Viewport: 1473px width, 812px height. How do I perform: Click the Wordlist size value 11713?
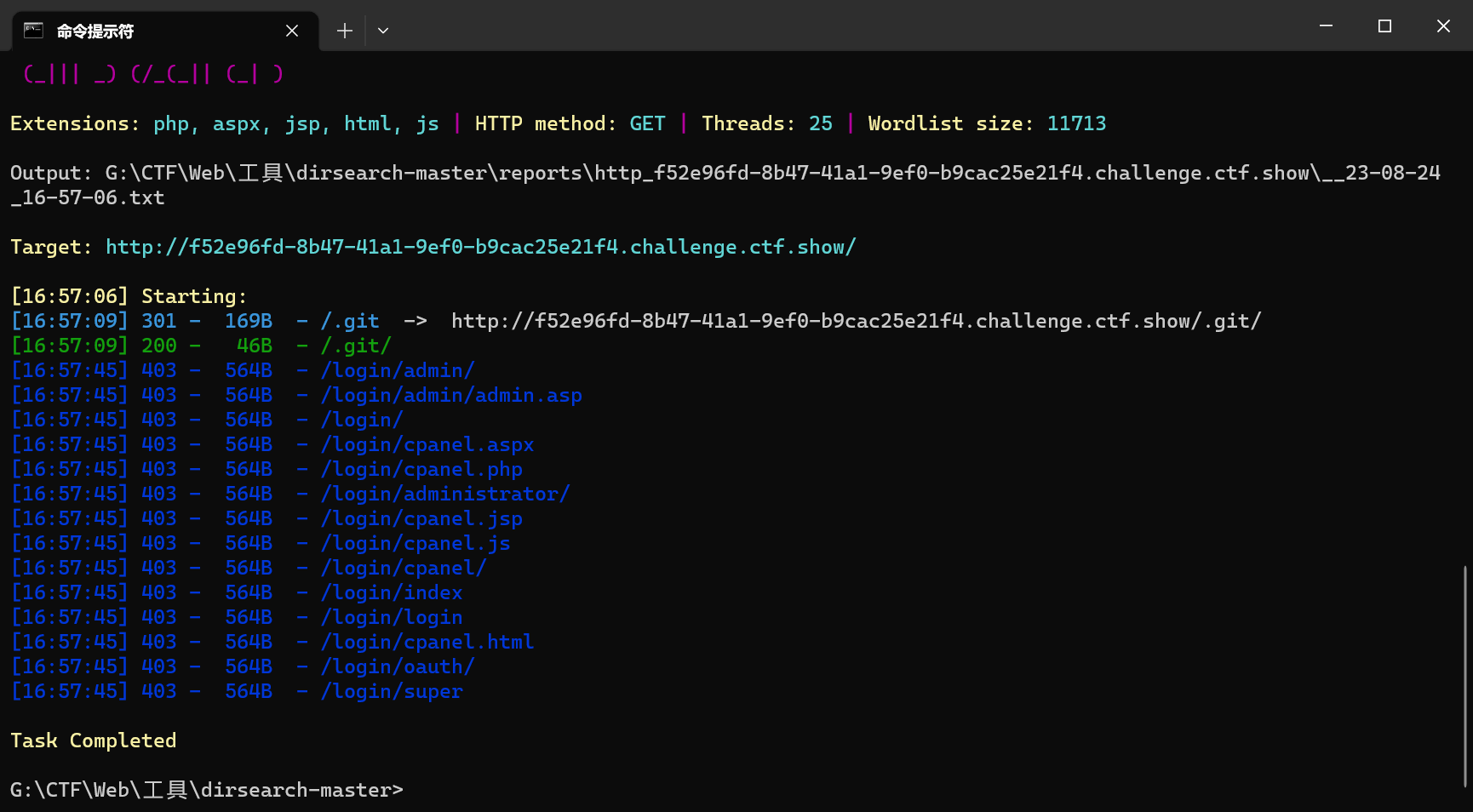(x=1077, y=123)
